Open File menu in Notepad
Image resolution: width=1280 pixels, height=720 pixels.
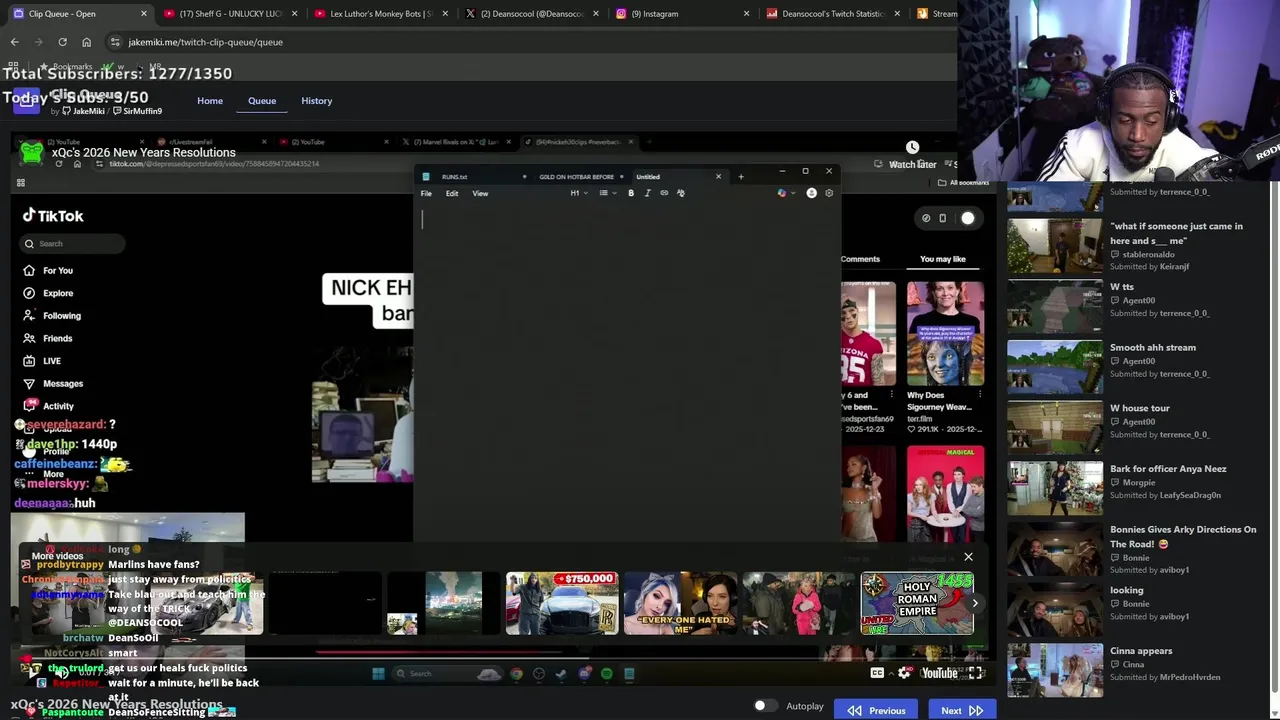point(426,193)
